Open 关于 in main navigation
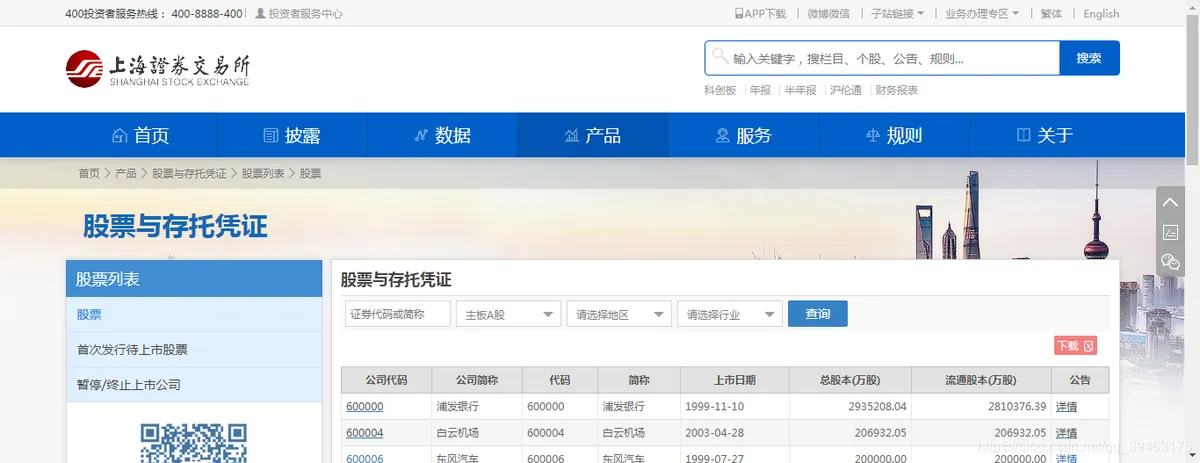This screenshot has height=463, width=1200. tap(1044, 135)
